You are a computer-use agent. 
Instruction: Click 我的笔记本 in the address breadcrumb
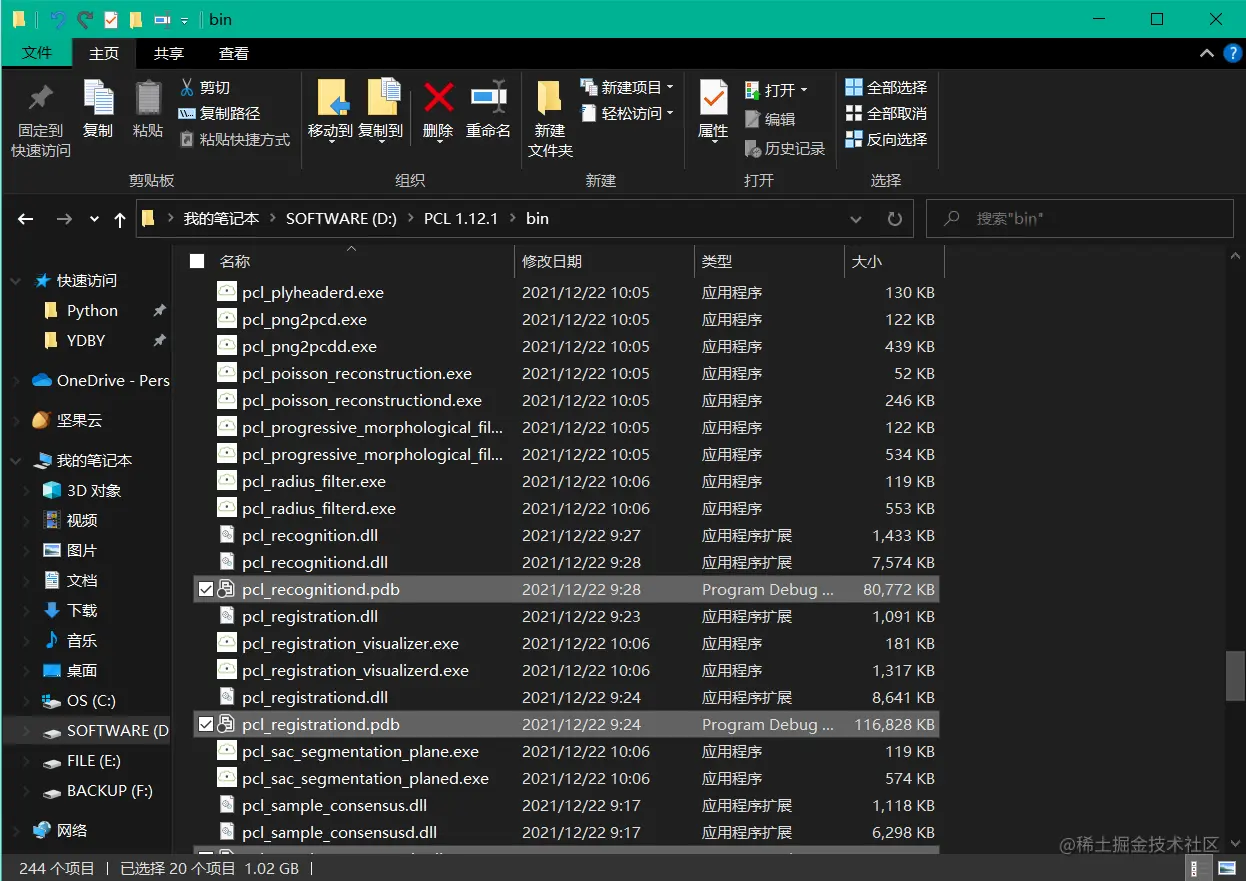[x=221, y=219]
